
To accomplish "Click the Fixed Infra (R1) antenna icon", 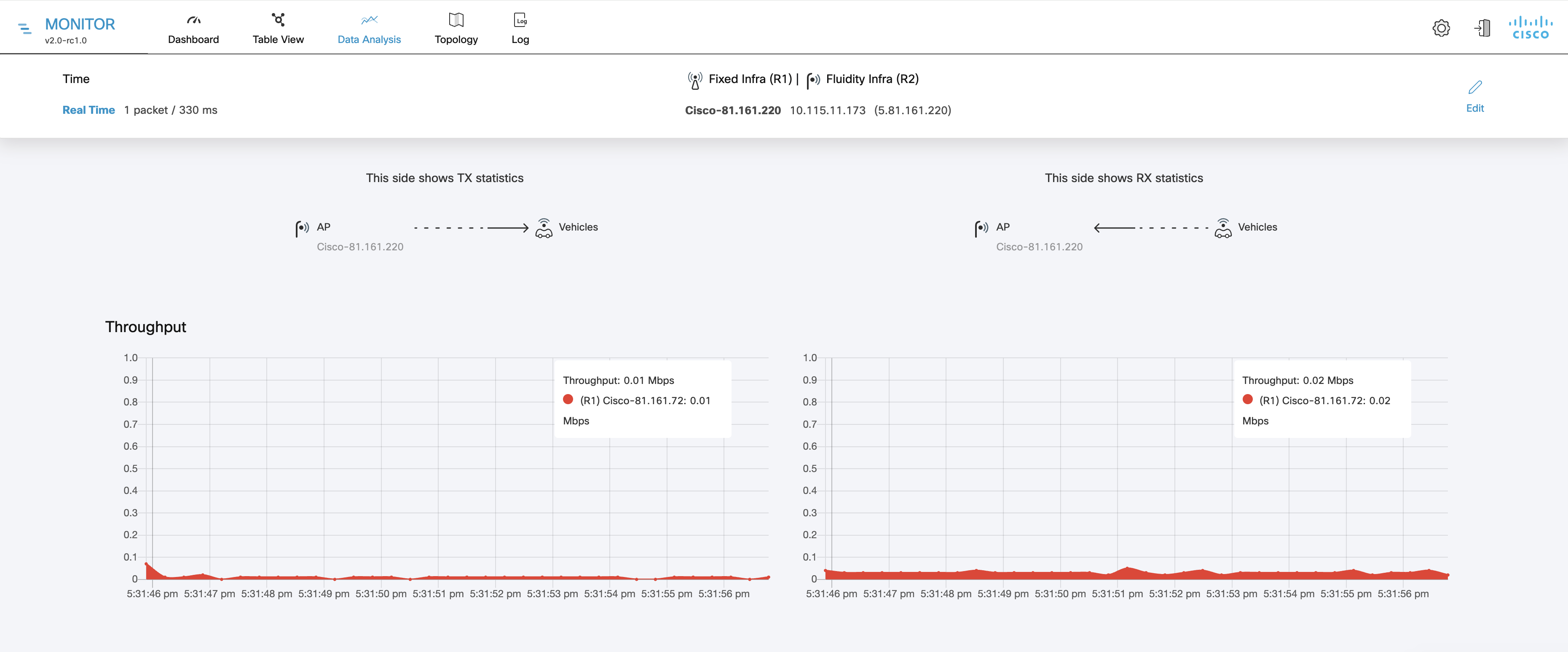I will click(x=694, y=80).
